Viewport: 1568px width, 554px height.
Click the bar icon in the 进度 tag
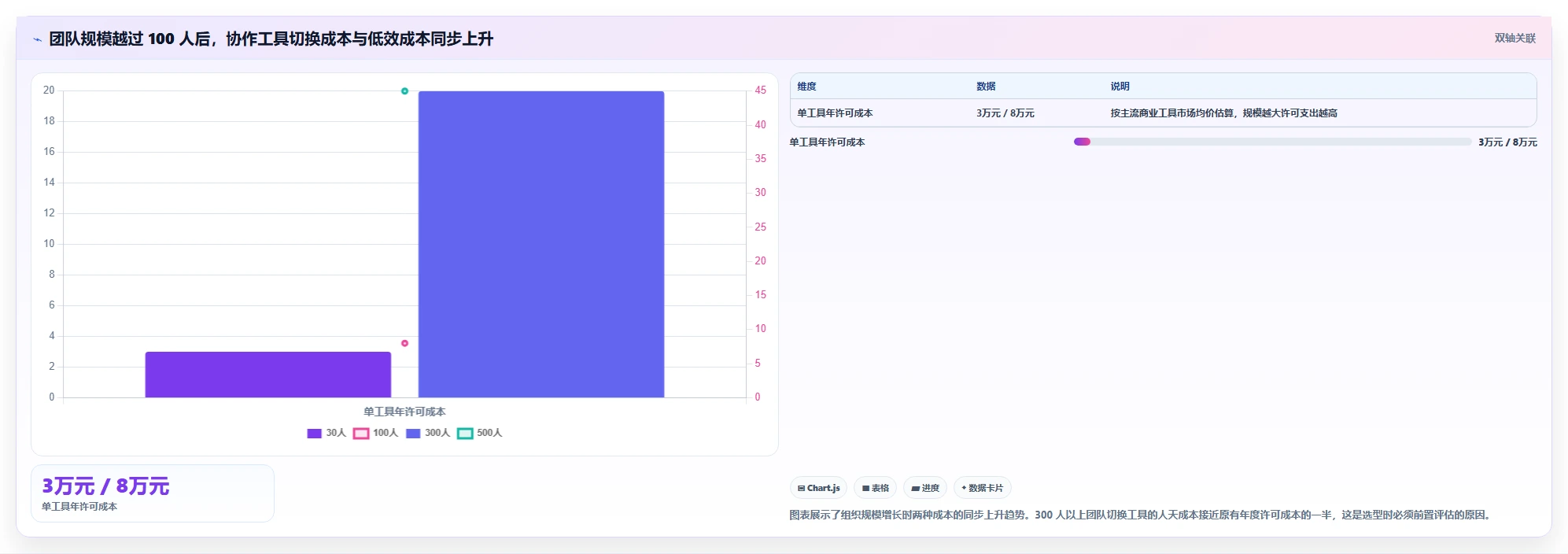(916, 489)
